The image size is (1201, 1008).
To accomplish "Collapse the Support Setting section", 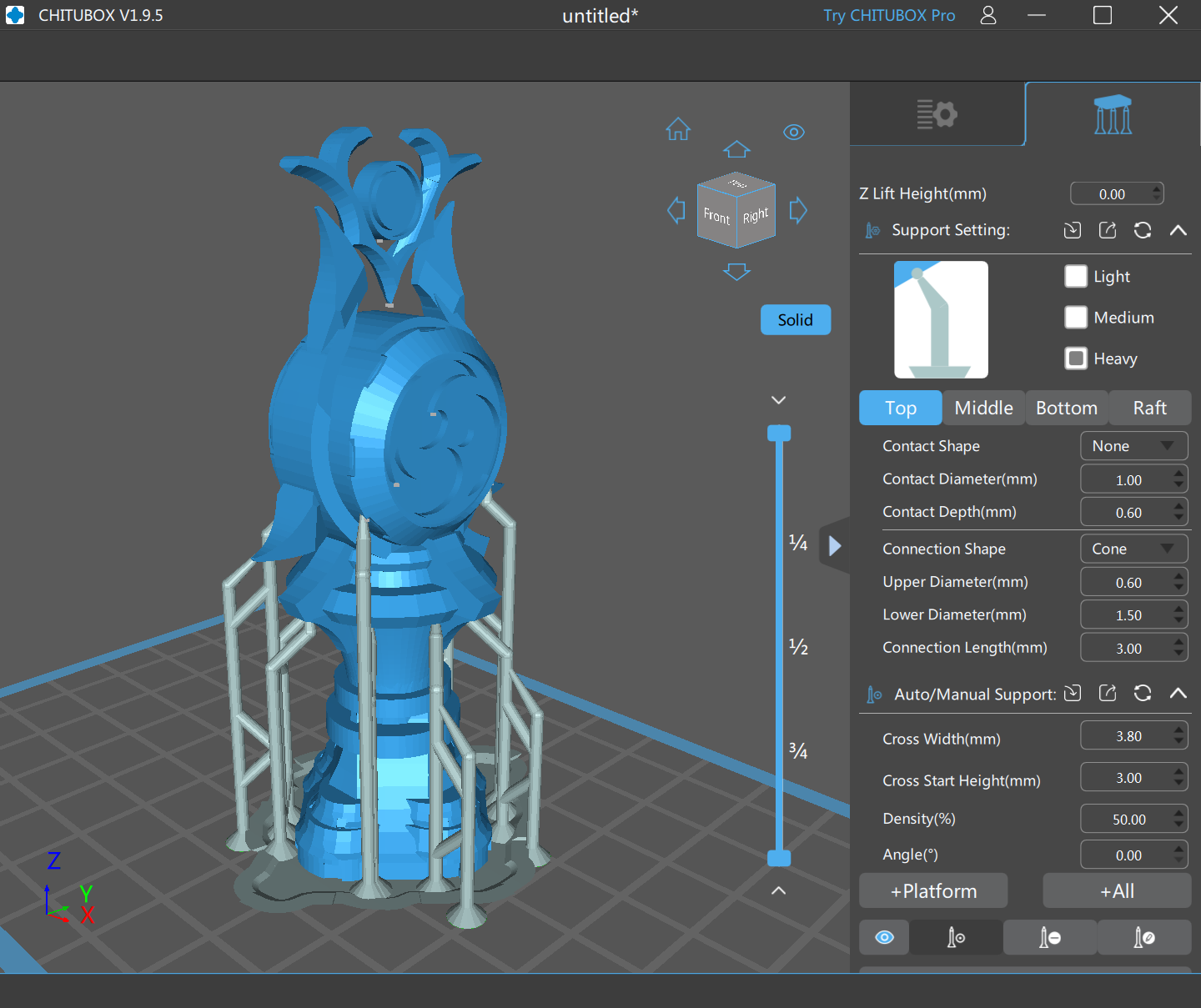I will coord(1178,230).
